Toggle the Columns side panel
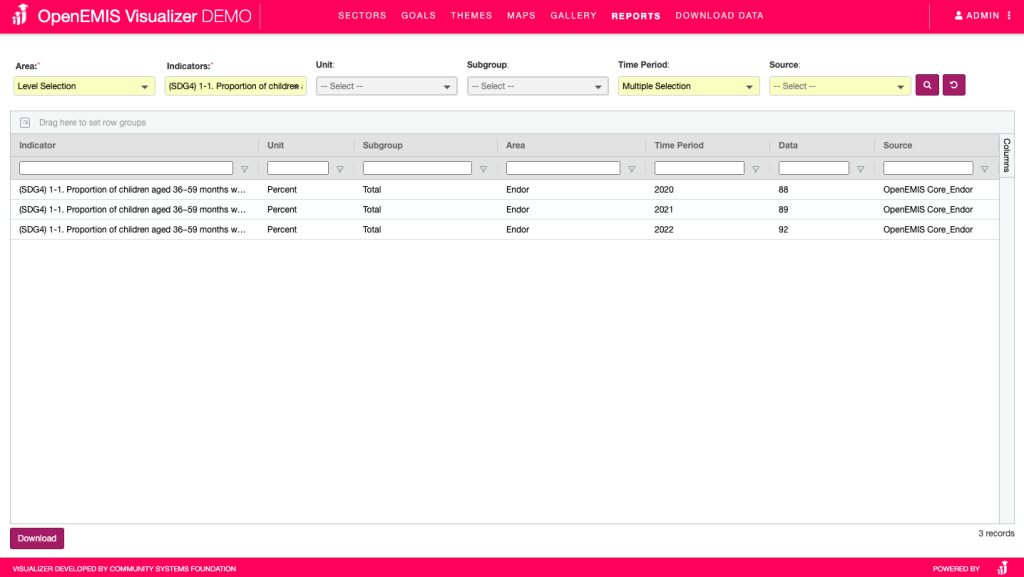This screenshot has width=1024, height=577. (x=1007, y=155)
